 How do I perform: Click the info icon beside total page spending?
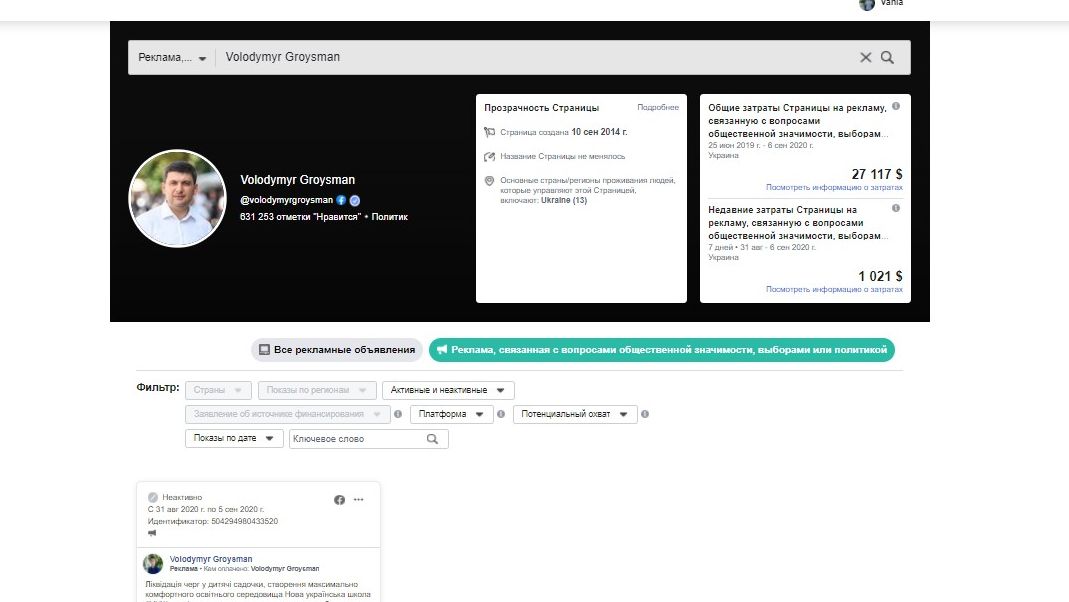pos(895,106)
